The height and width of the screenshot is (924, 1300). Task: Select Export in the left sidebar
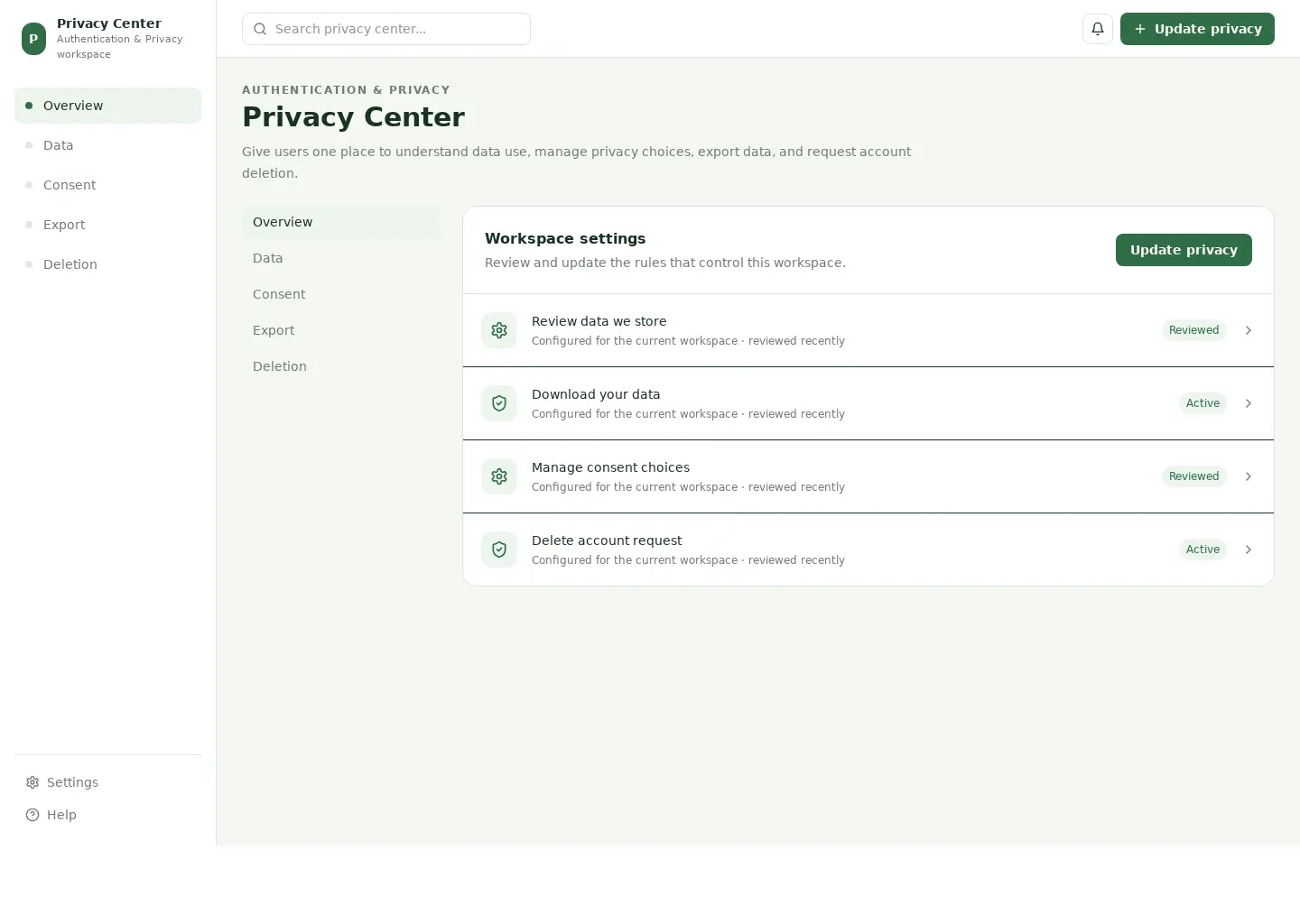(x=107, y=225)
